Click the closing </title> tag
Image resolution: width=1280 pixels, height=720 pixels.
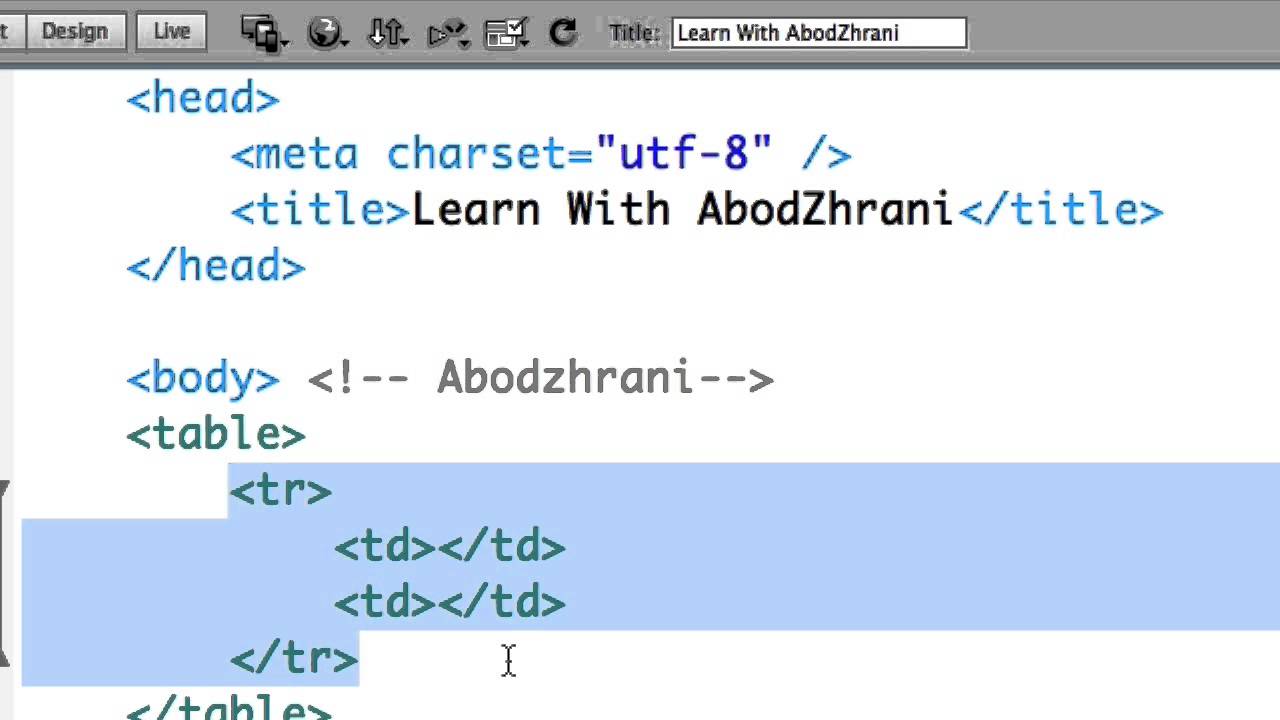click(1061, 210)
